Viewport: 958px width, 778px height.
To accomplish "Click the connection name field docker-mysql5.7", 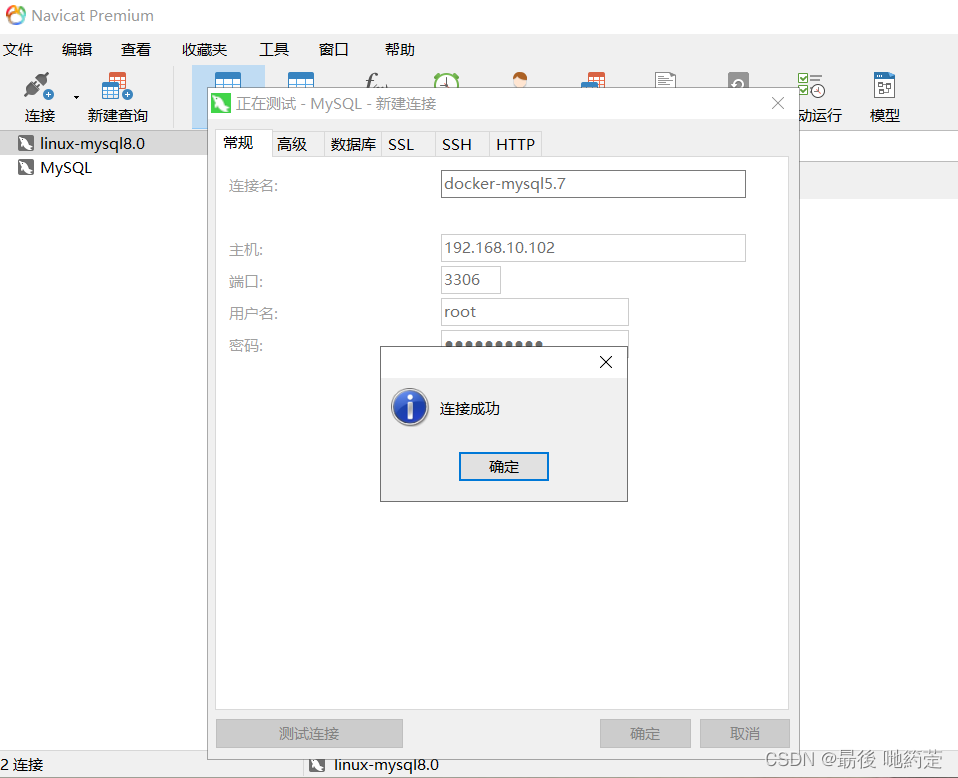I will 593,184.
